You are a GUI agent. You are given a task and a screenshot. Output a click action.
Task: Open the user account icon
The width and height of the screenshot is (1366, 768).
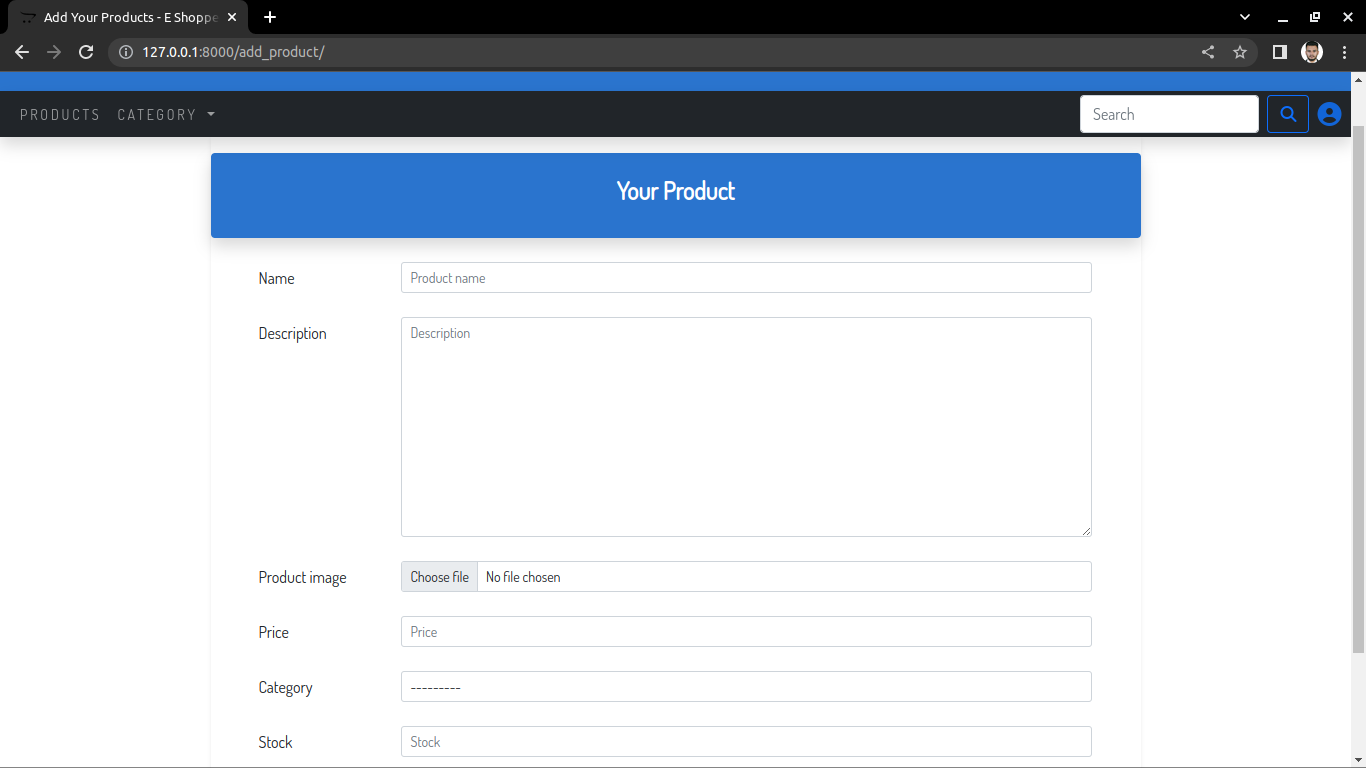[1329, 113]
